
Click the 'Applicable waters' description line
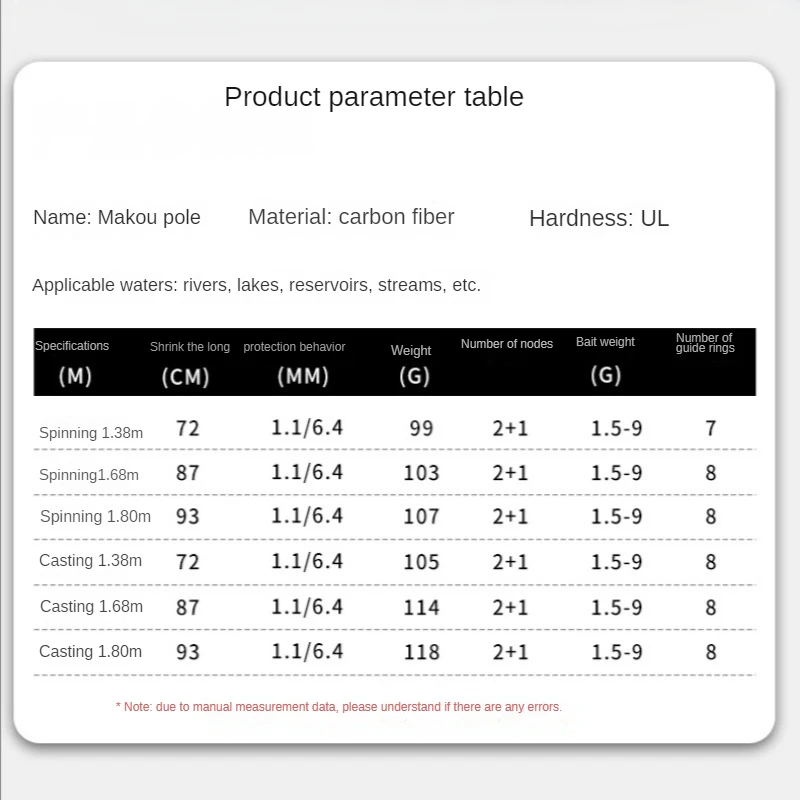[256, 285]
